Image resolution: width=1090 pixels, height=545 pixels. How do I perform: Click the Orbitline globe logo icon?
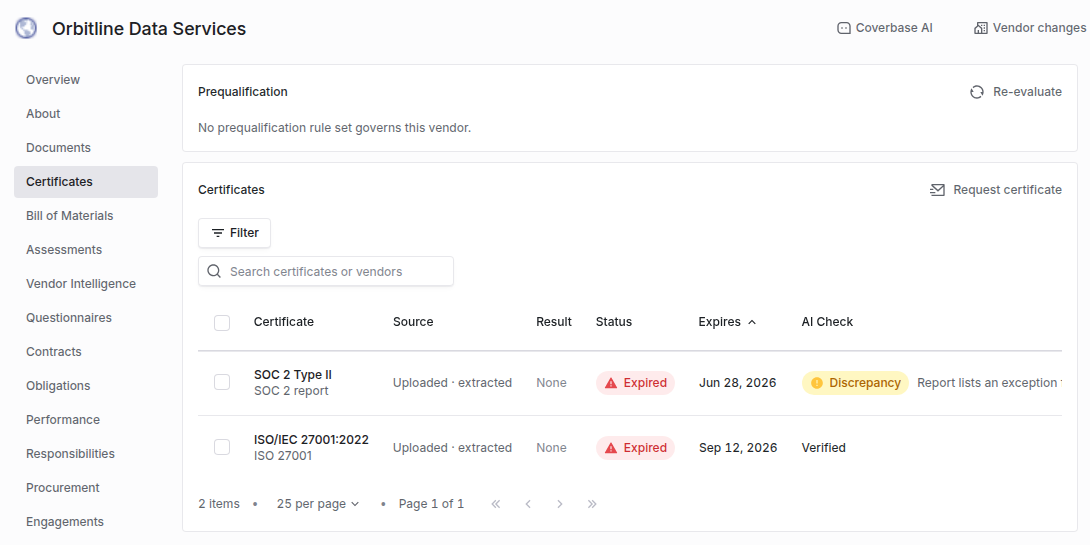[x=26, y=29]
